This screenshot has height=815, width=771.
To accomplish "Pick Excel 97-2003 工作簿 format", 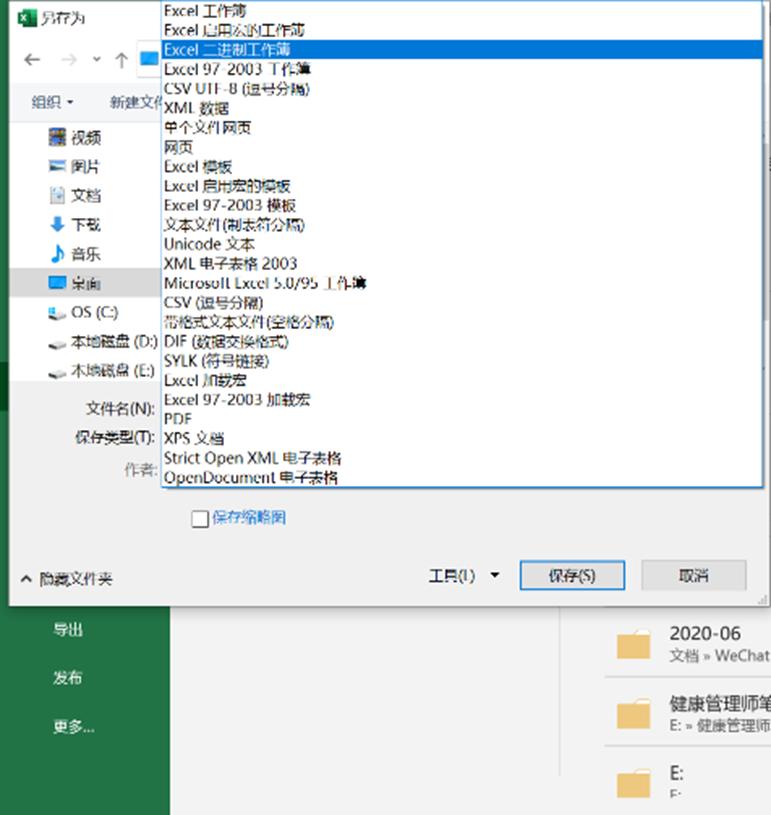I will [462, 69].
